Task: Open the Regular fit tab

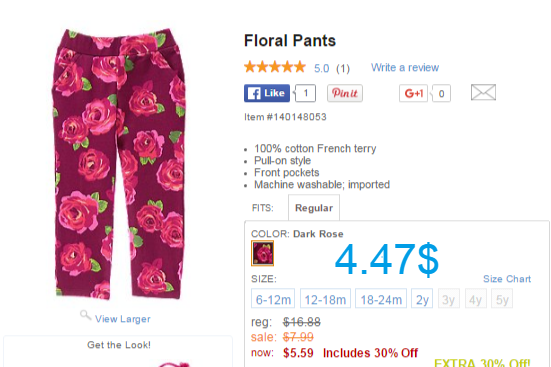Action: click(314, 208)
